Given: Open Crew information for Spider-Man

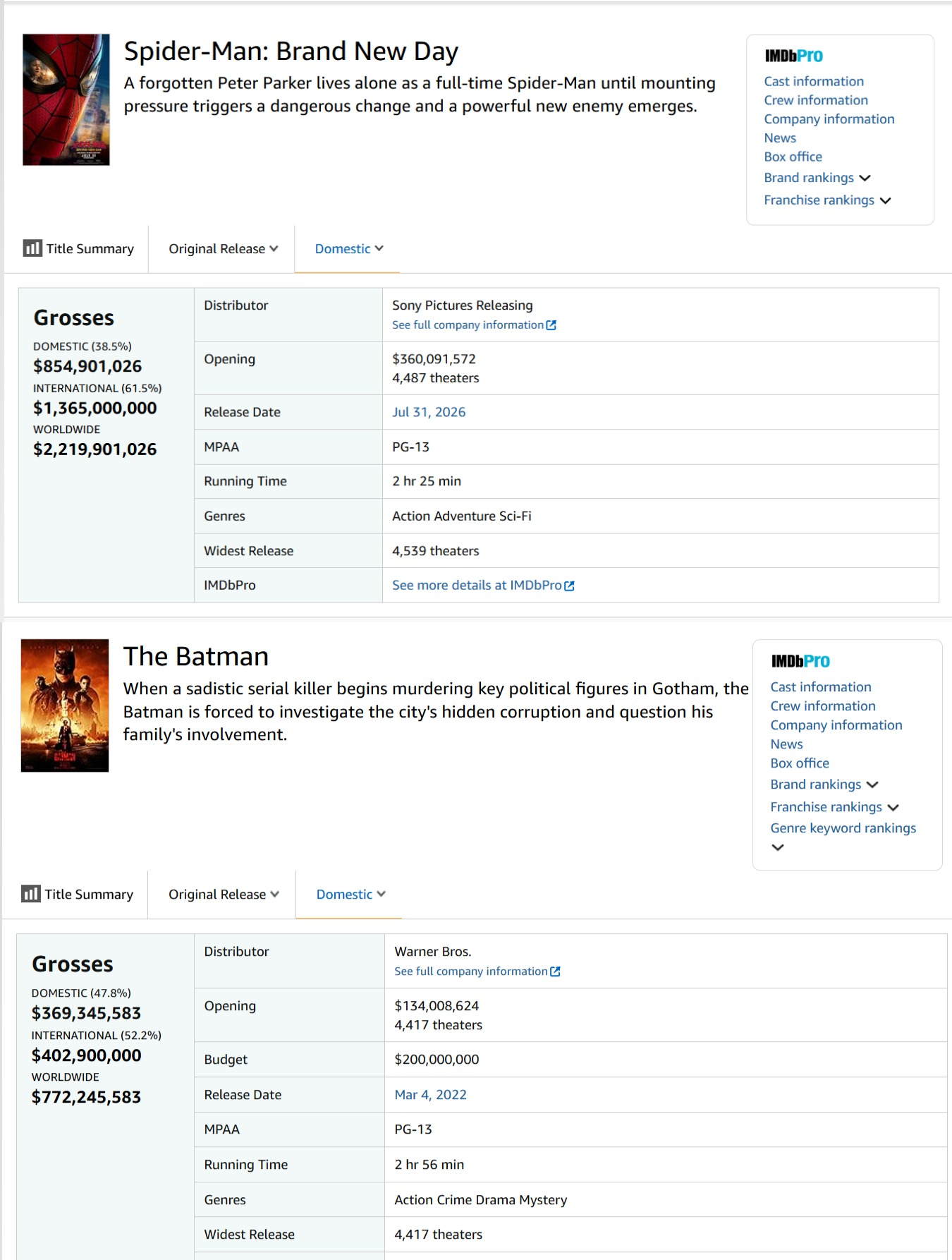Looking at the screenshot, I should coord(816,100).
